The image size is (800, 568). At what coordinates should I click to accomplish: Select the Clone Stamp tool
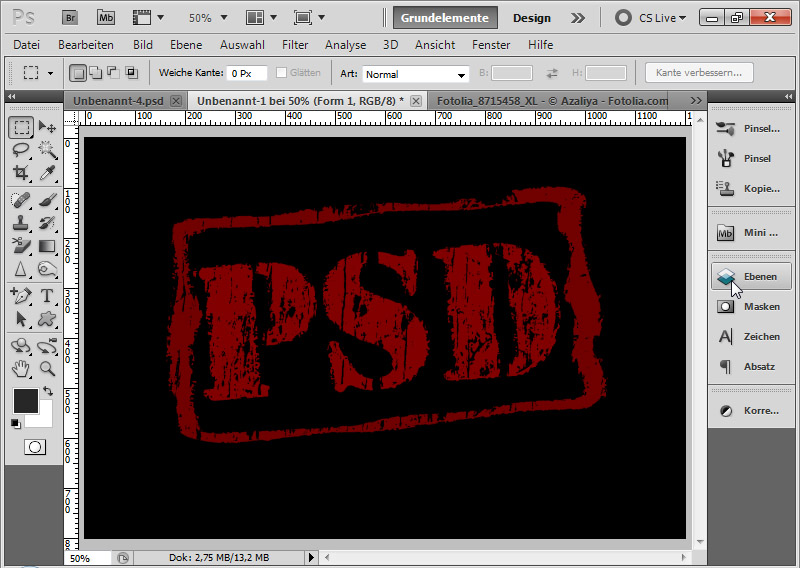(21, 223)
